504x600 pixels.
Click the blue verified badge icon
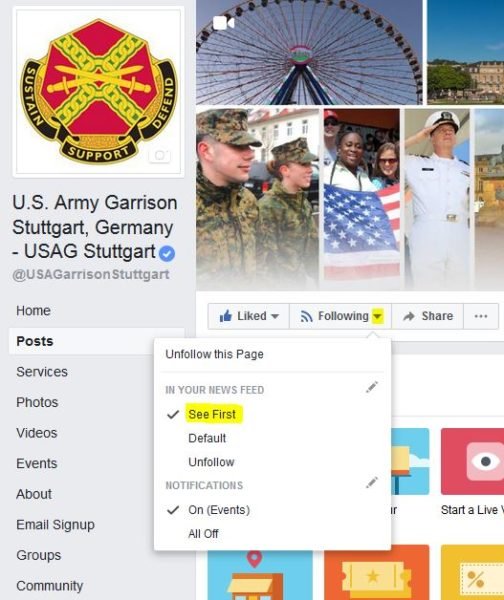tap(167, 253)
